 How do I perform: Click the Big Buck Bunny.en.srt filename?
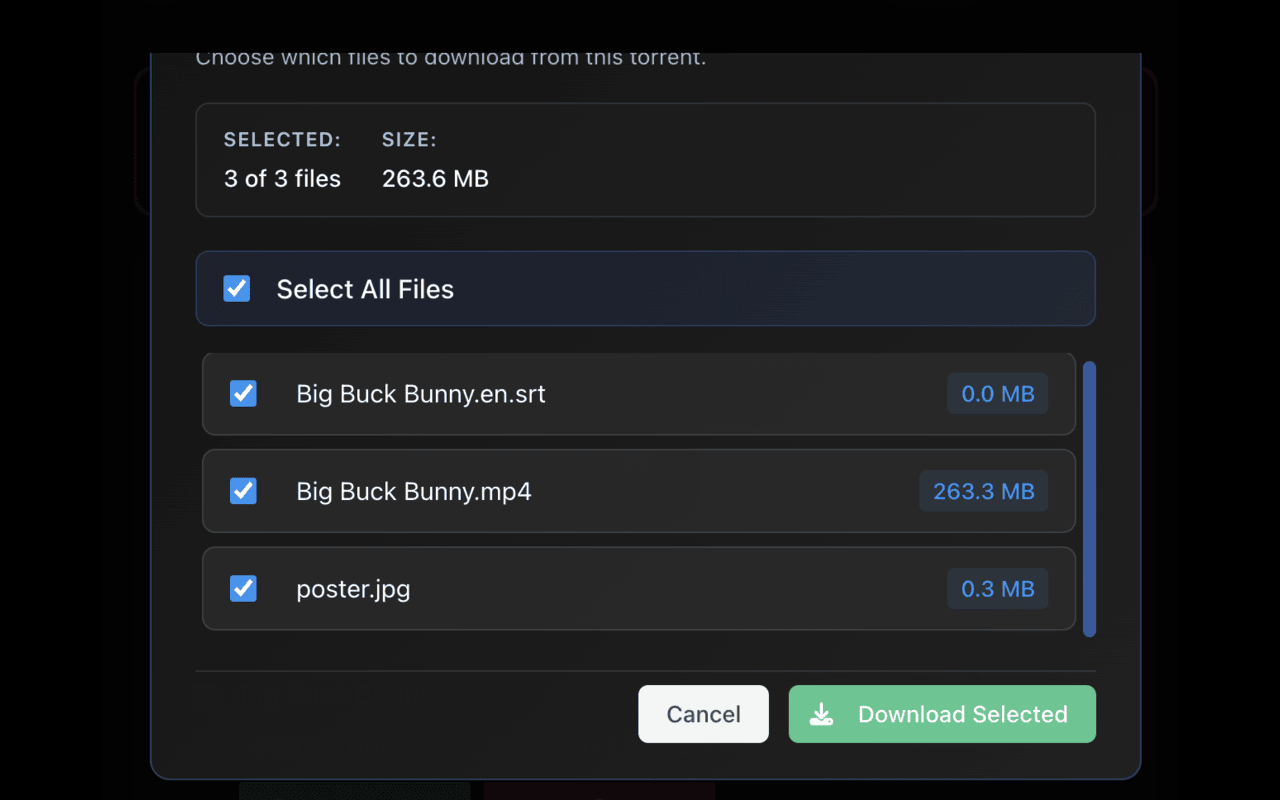[x=421, y=394]
